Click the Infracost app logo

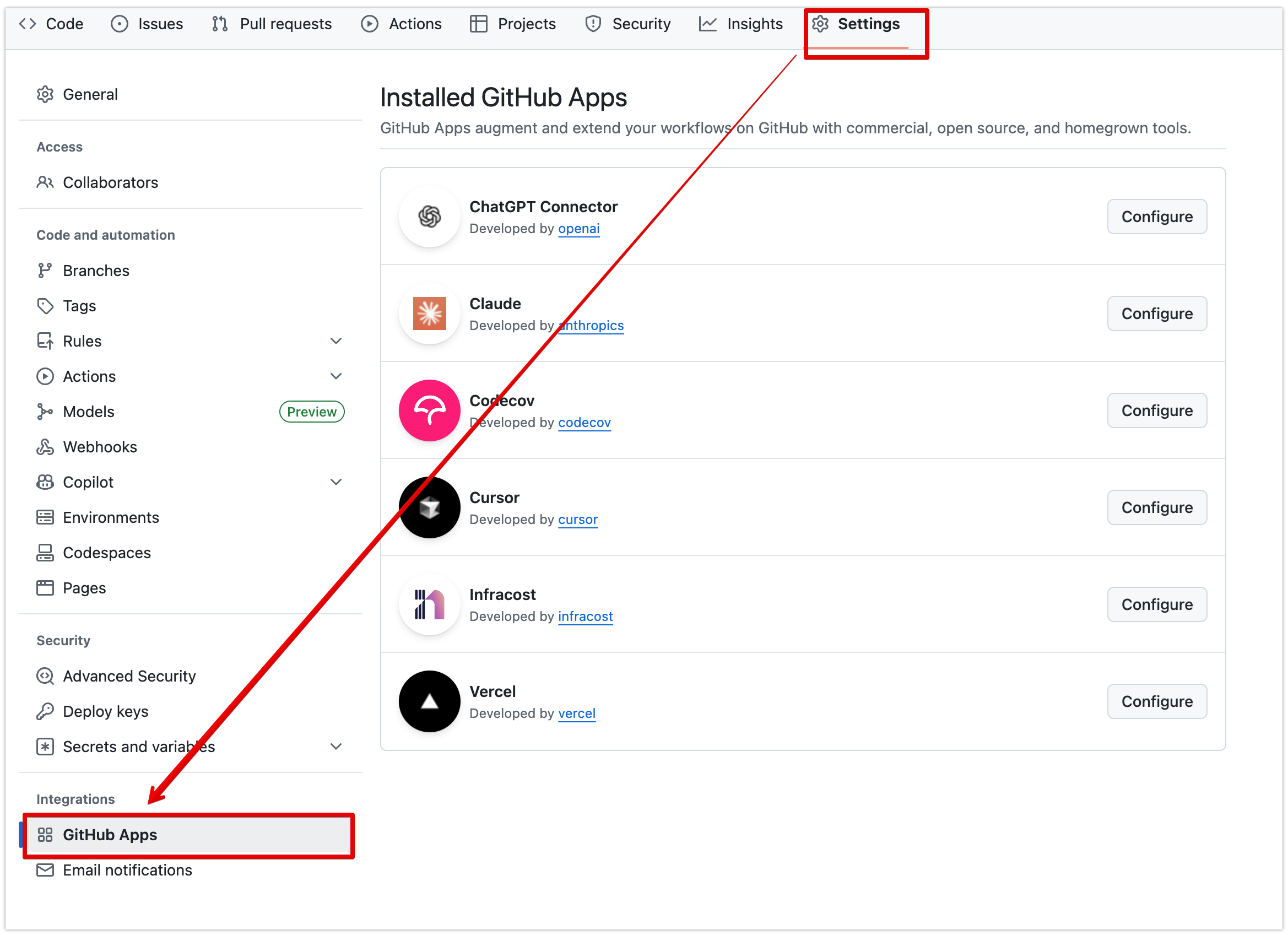coord(429,604)
